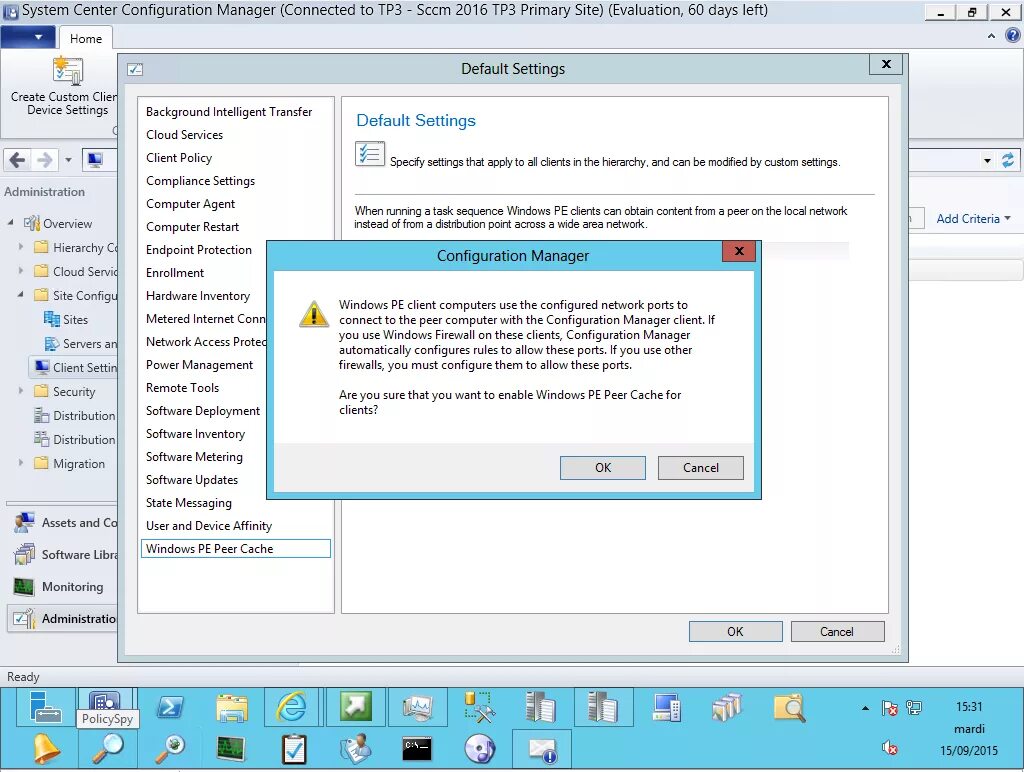
Task: Click the PolicySpy taskbar icon
Action: 104,703
